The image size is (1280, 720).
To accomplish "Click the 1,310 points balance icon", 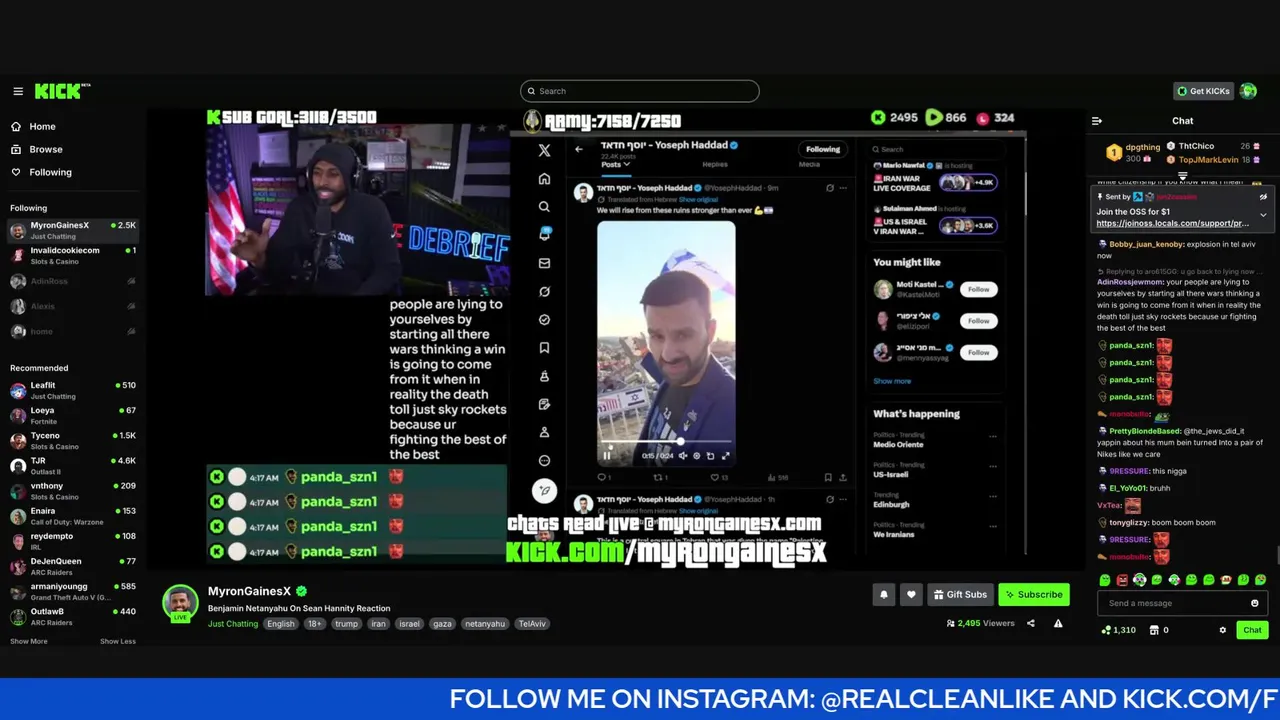I will 1106,630.
